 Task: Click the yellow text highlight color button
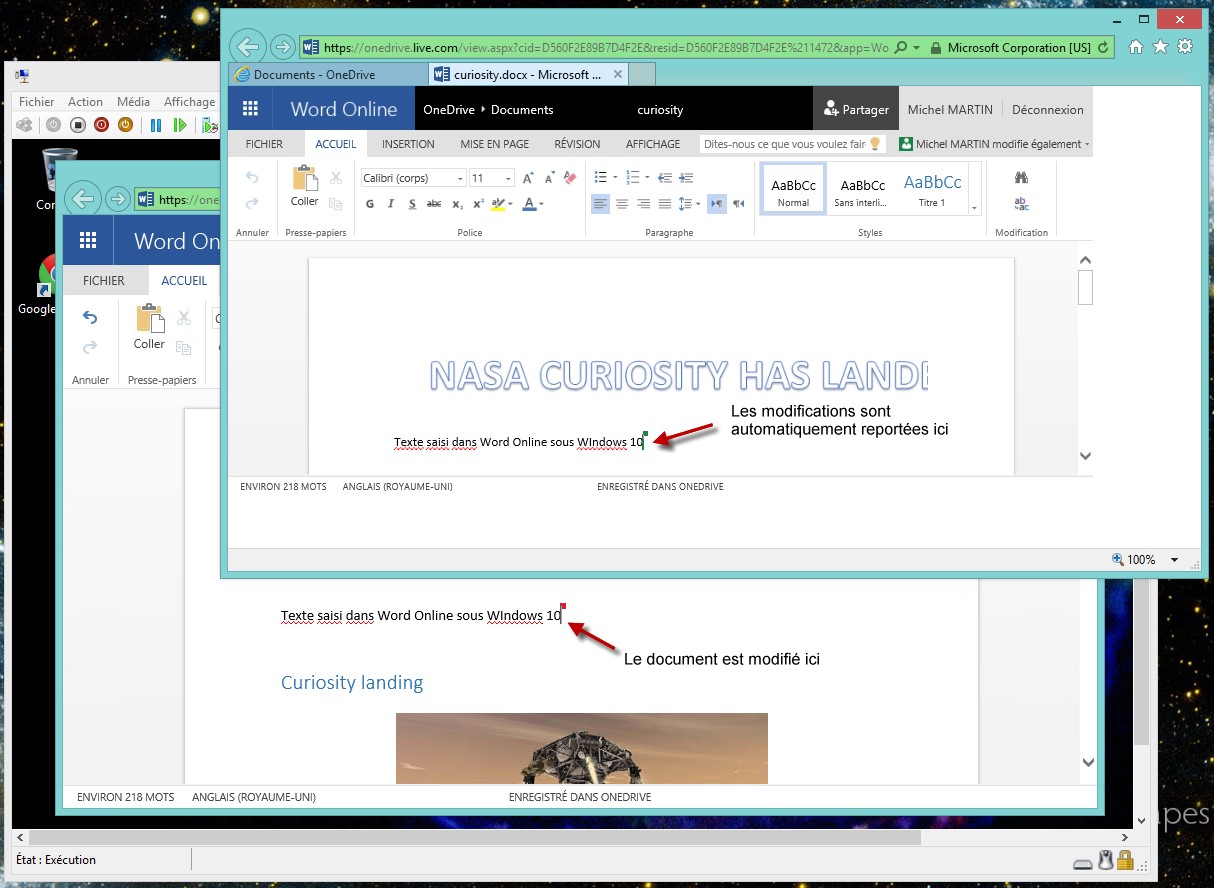[499, 204]
